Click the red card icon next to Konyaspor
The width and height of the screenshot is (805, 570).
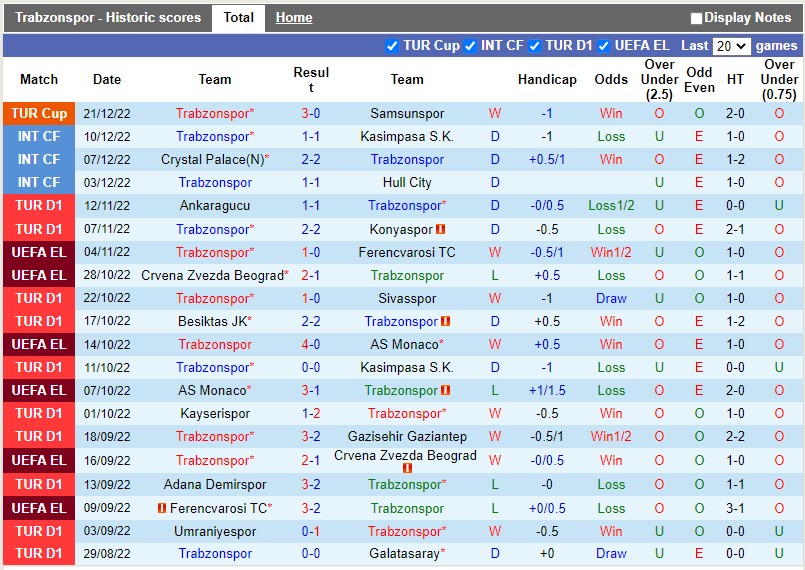click(441, 229)
